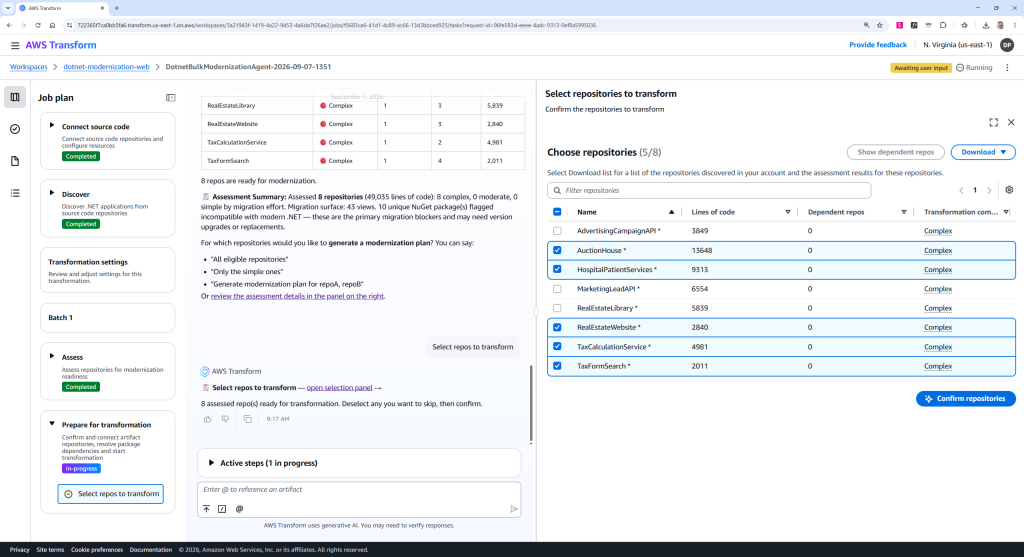1024x557 pixels.
Task: Open the approvals checkmark sidebar icon
Action: click(x=15, y=129)
